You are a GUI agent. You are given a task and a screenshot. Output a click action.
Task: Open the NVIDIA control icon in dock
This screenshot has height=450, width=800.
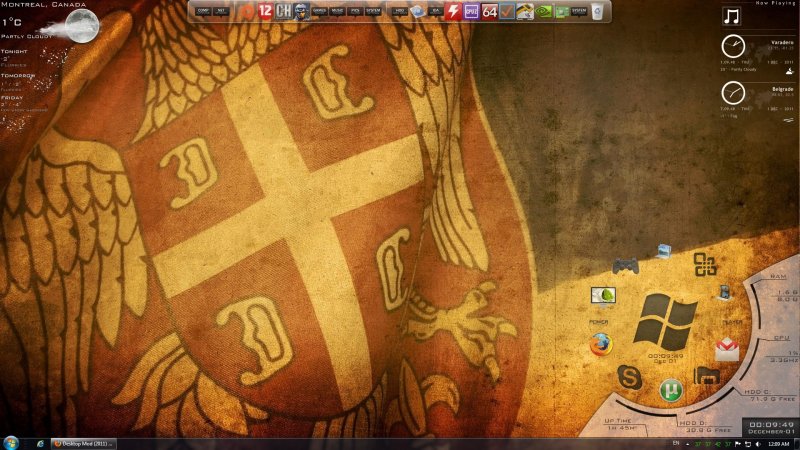tap(544, 11)
